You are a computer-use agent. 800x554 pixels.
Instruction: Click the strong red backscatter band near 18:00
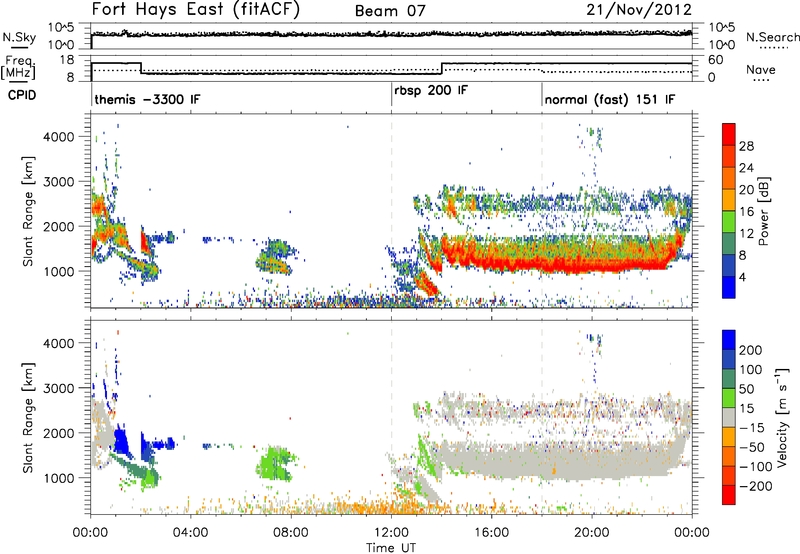[x=541, y=264]
